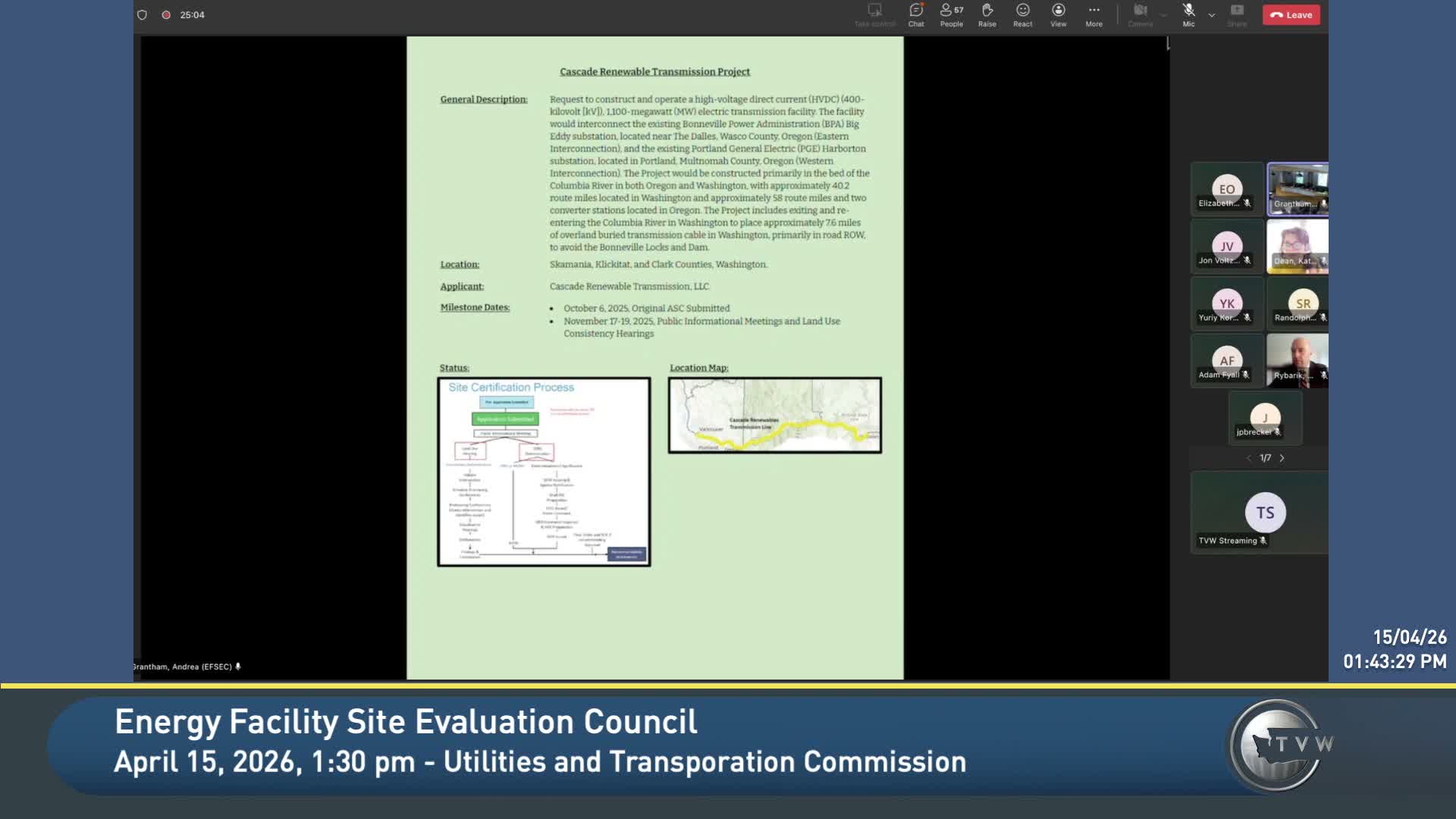This screenshot has width=1456, height=819.
Task: Click the Take control icon
Action: pyautogui.click(x=874, y=14)
